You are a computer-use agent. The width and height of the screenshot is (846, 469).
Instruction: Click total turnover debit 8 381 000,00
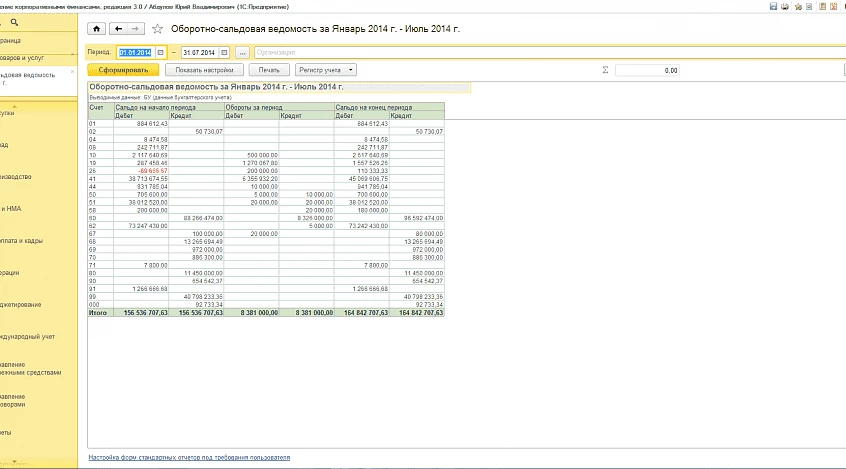[x=260, y=312]
